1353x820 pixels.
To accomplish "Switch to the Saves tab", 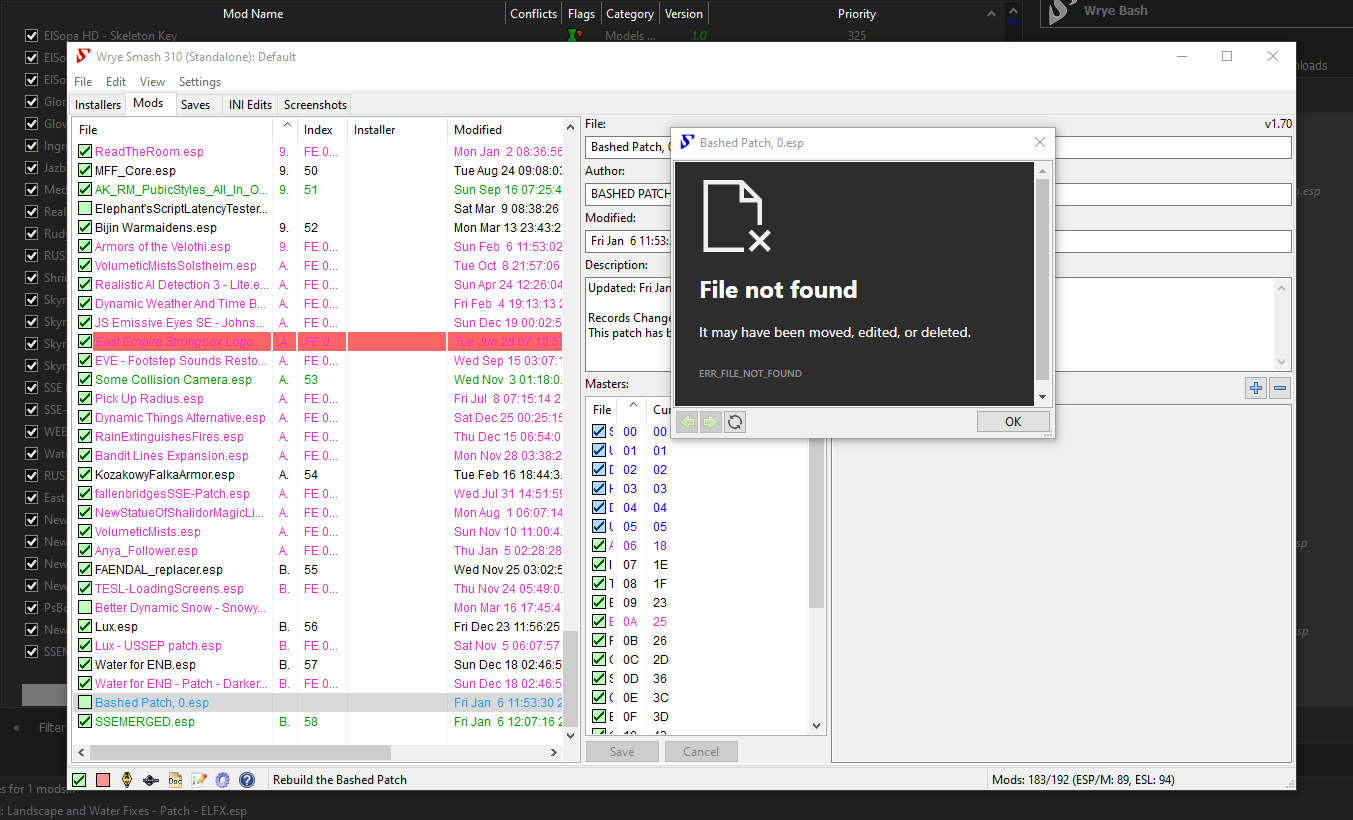I will 196,105.
